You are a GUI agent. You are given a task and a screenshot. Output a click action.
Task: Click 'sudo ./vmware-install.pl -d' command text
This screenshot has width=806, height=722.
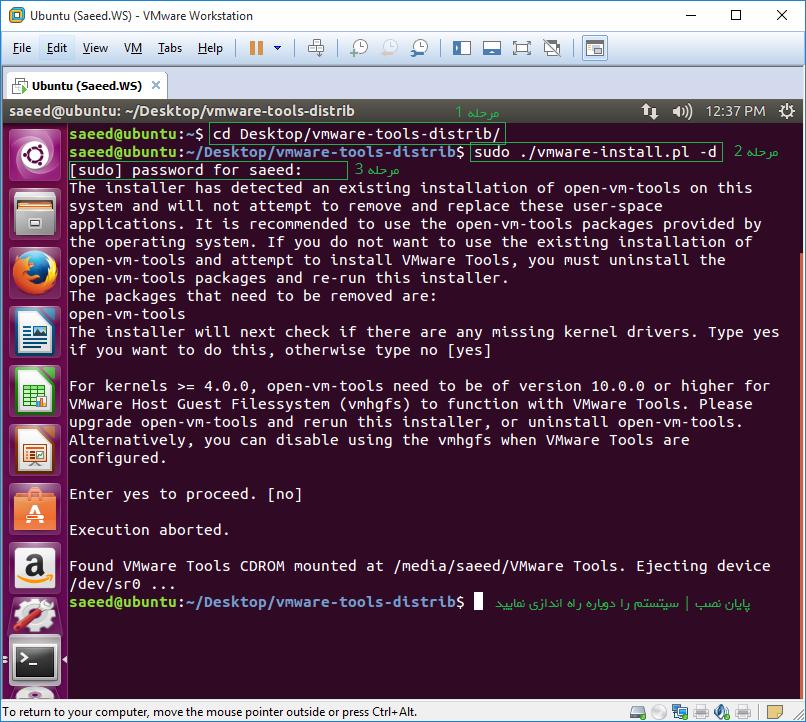(596, 152)
